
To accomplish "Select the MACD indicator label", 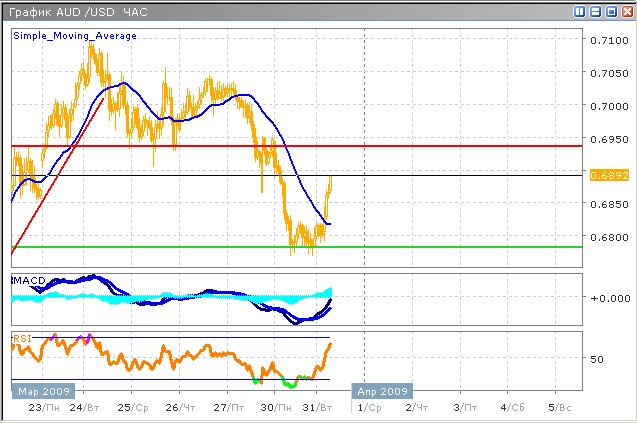I will click(27, 279).
